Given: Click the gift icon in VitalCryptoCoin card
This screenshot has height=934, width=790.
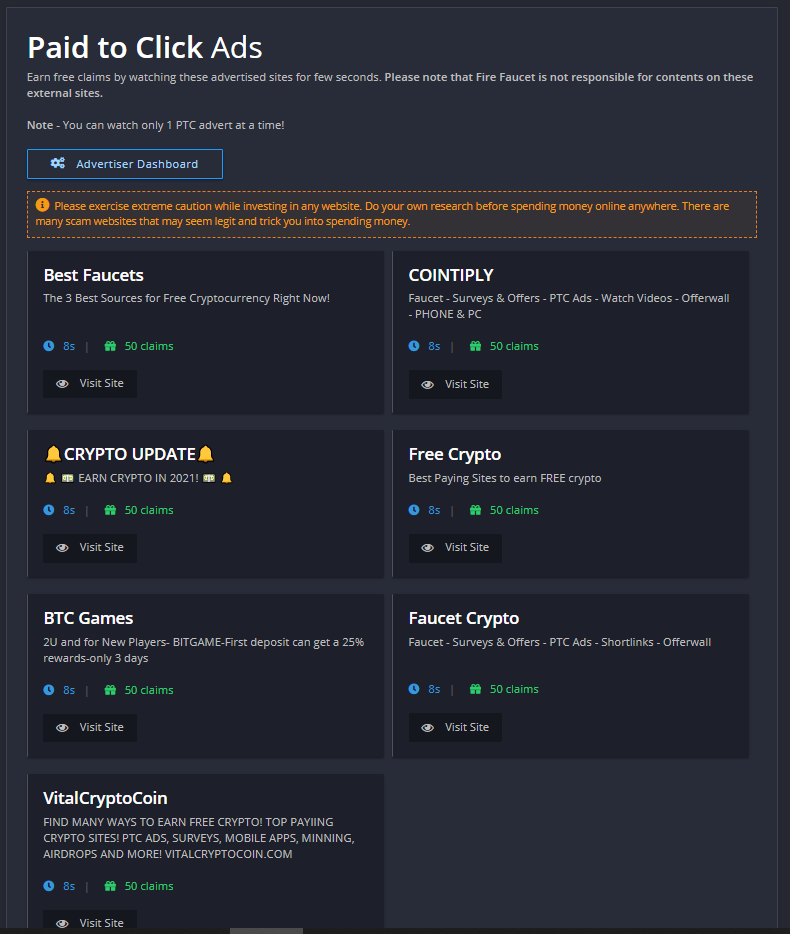Looking at the screenshot, I should tap(110, 886).
